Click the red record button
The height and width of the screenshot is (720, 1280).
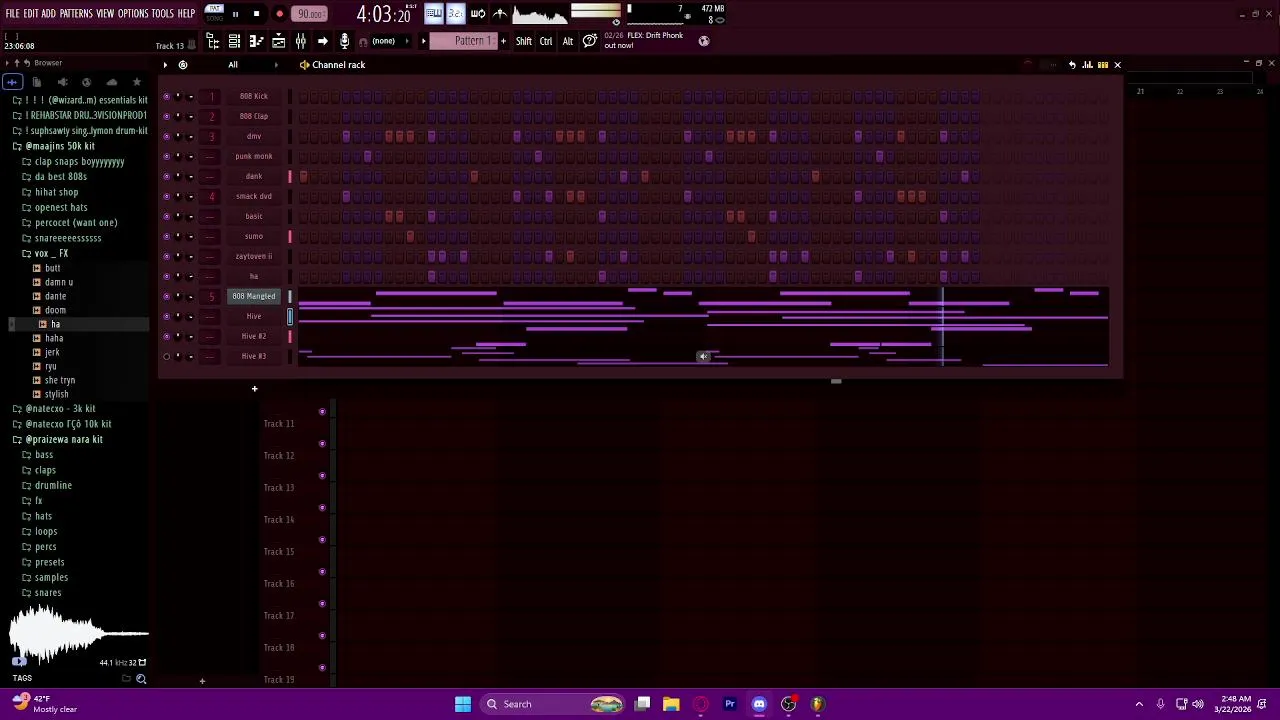coord(279,14)
